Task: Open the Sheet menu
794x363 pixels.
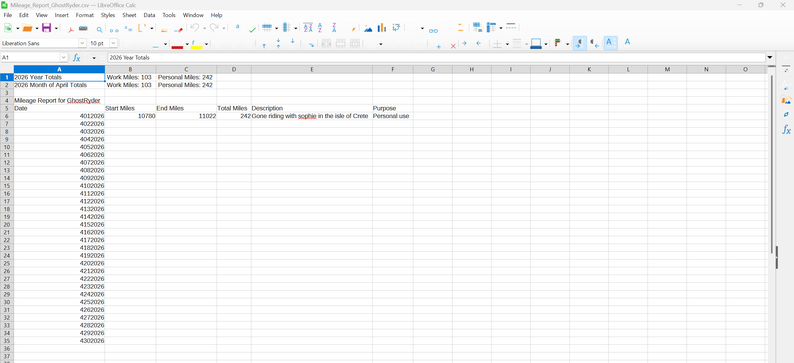Action: tap(129, 15)
